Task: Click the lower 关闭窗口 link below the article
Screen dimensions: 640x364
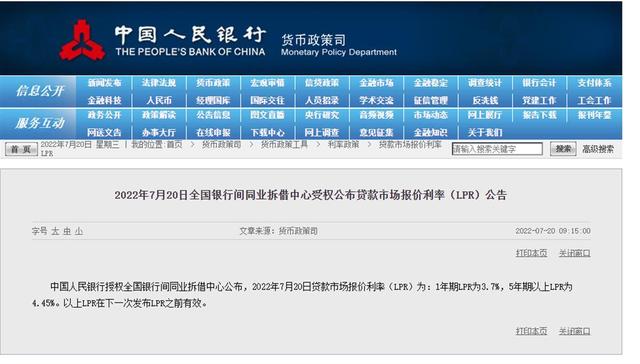Action: [574, 331]
